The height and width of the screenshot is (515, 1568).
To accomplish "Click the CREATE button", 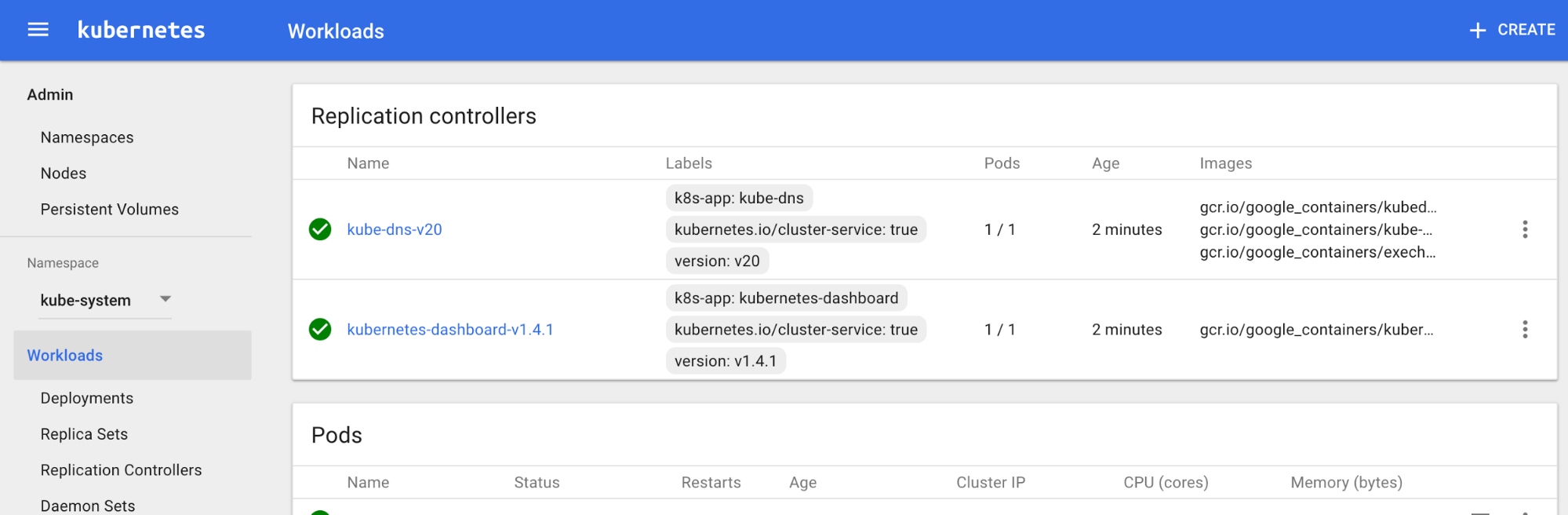I will click(1512, 30).
